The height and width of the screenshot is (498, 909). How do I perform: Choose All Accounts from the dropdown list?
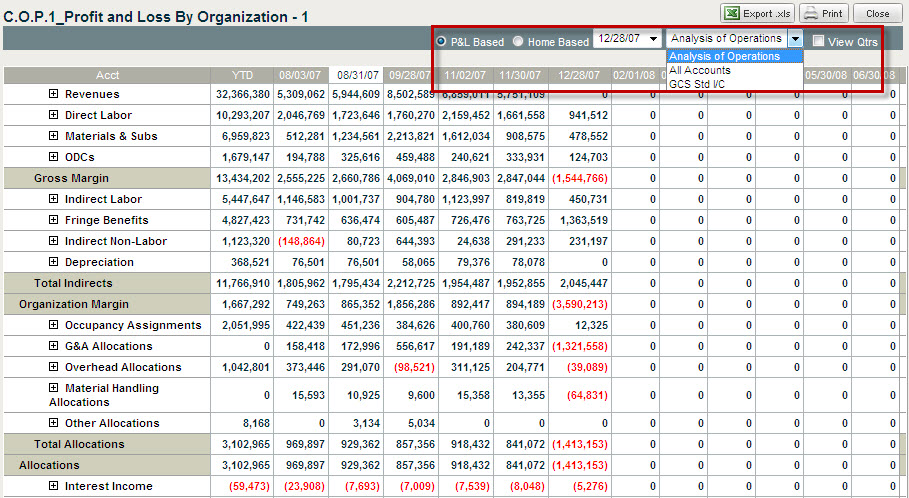[700, 70]
